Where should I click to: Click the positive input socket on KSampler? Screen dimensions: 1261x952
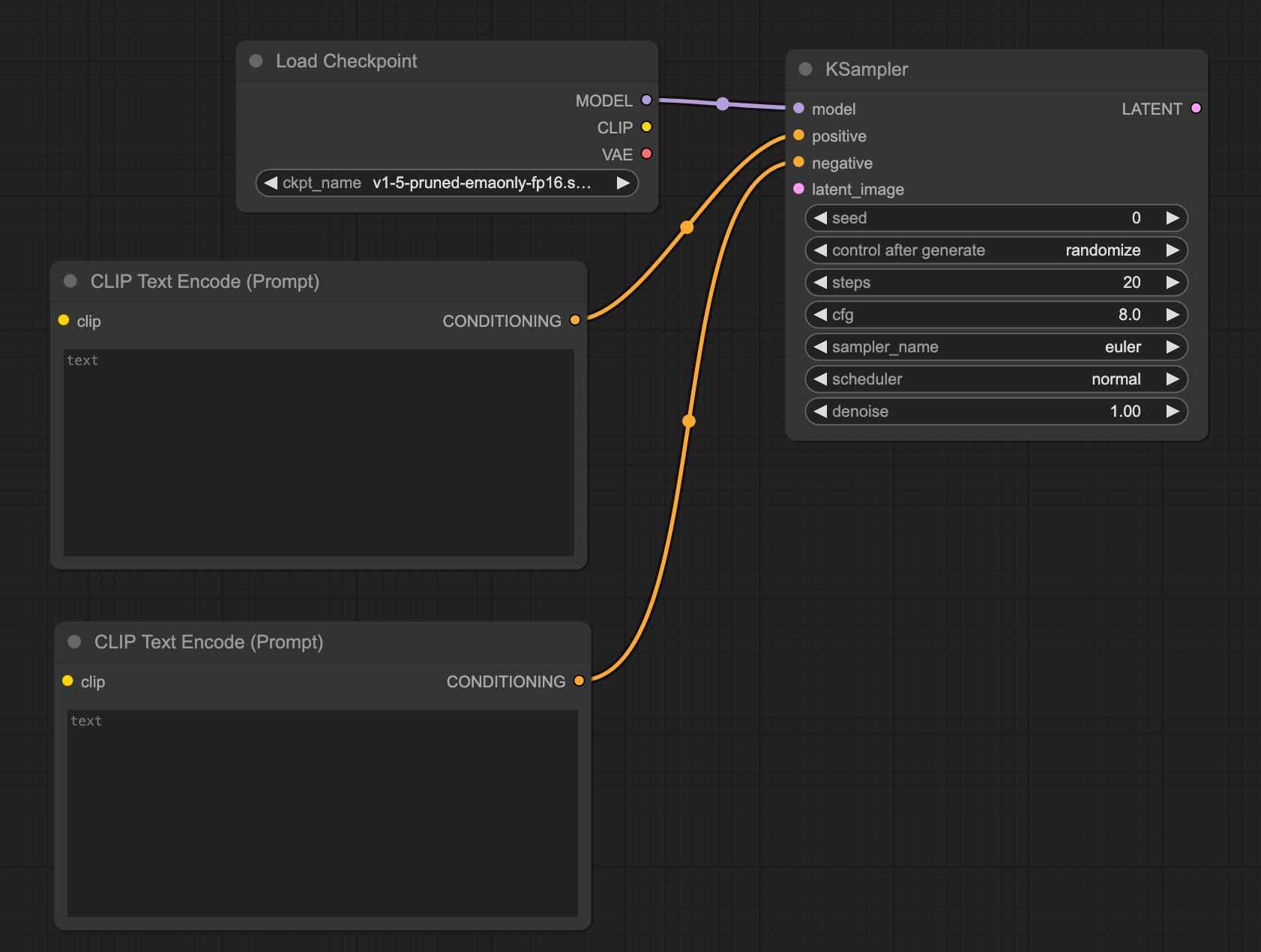(x=798, y=135)
